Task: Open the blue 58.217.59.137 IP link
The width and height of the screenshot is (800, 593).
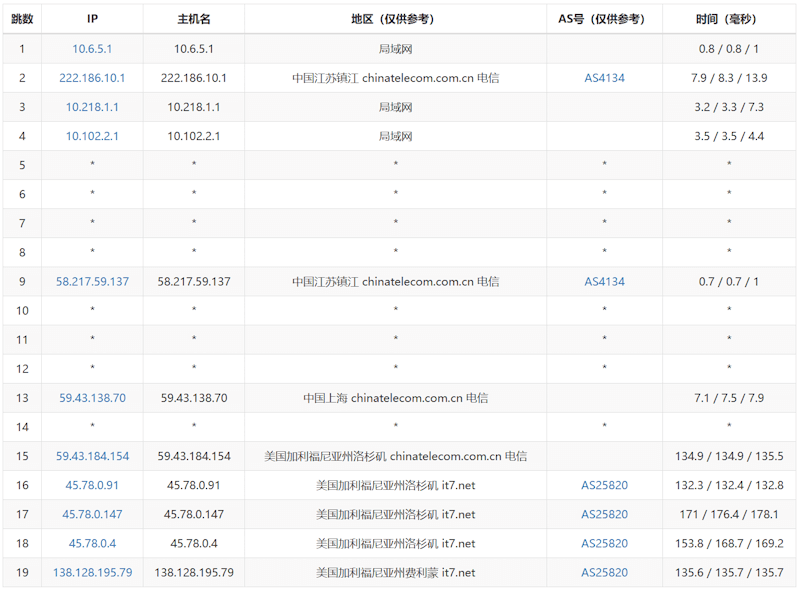Action: (x=92, y=282)
